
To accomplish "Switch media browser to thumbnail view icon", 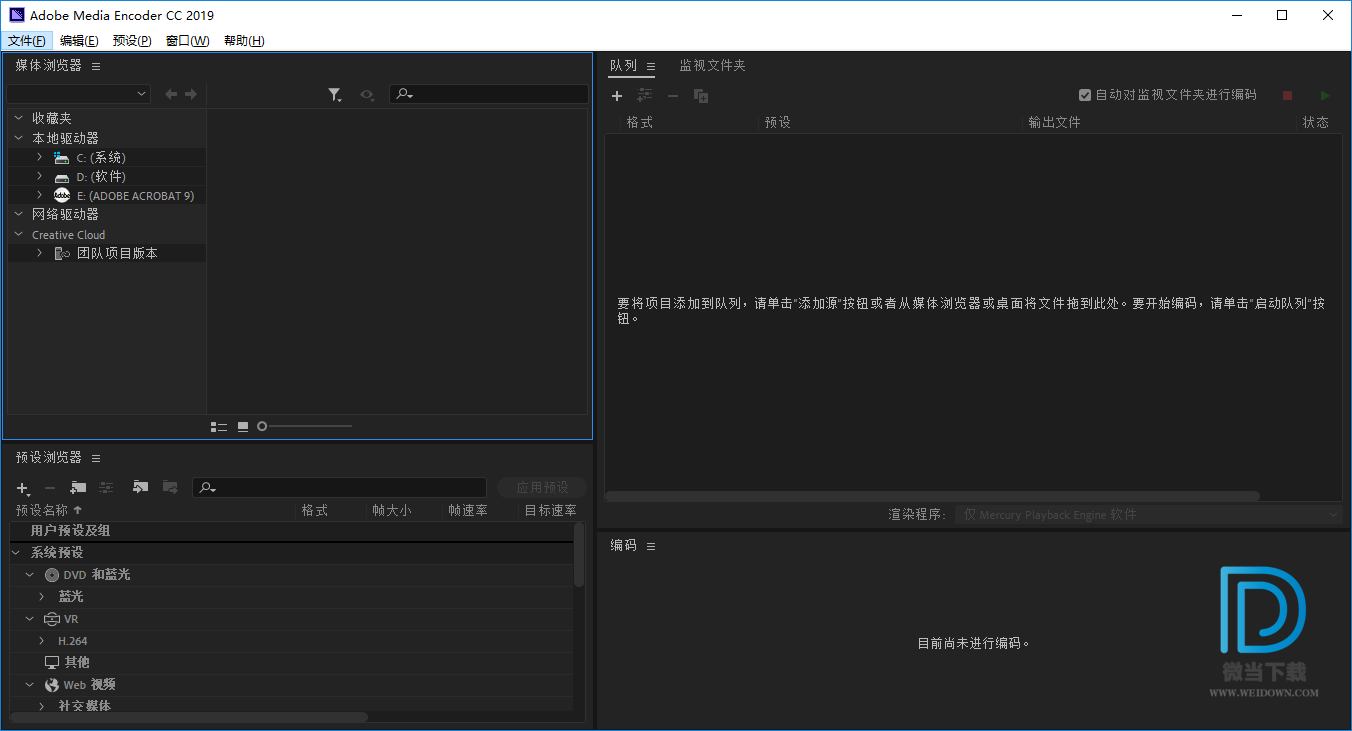I will tap(243, 427).
